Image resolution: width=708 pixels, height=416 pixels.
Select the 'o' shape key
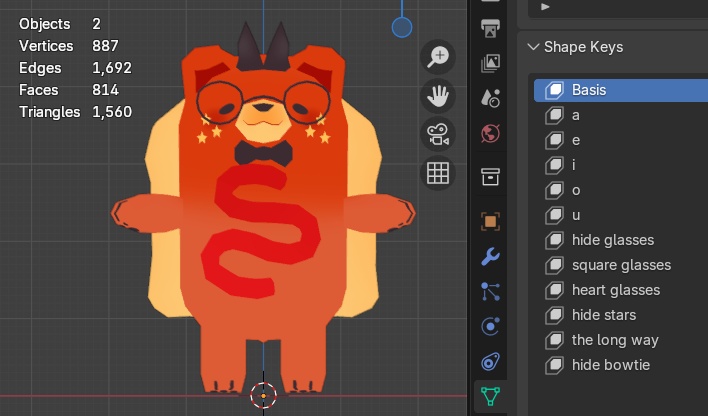click(x=621, y=190)
